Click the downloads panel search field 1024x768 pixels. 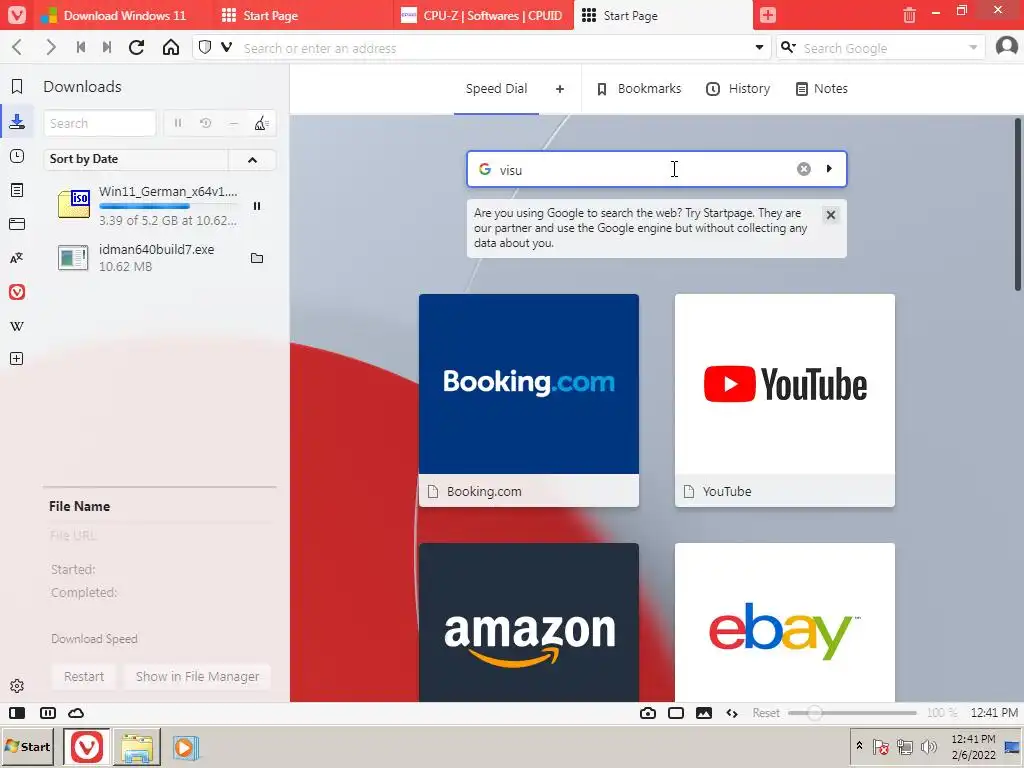(x=100, y=123)
